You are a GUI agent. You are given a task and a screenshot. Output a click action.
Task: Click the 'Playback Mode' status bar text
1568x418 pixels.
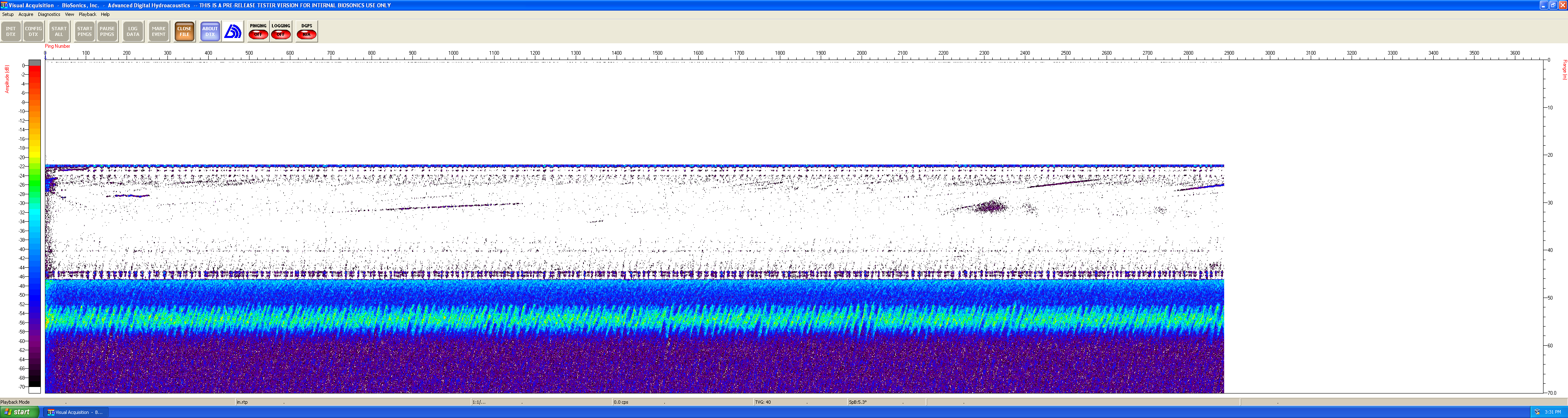coord(15,402)
